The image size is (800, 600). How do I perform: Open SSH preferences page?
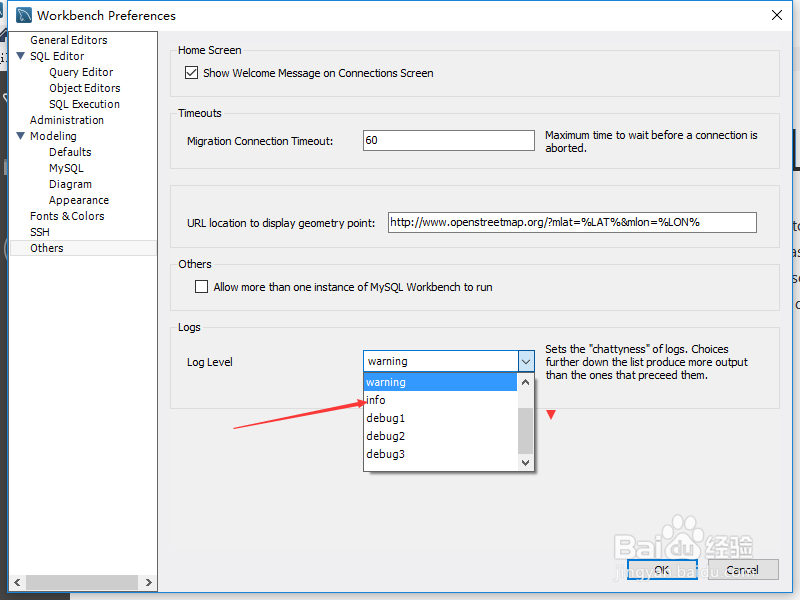click(40, 232)
